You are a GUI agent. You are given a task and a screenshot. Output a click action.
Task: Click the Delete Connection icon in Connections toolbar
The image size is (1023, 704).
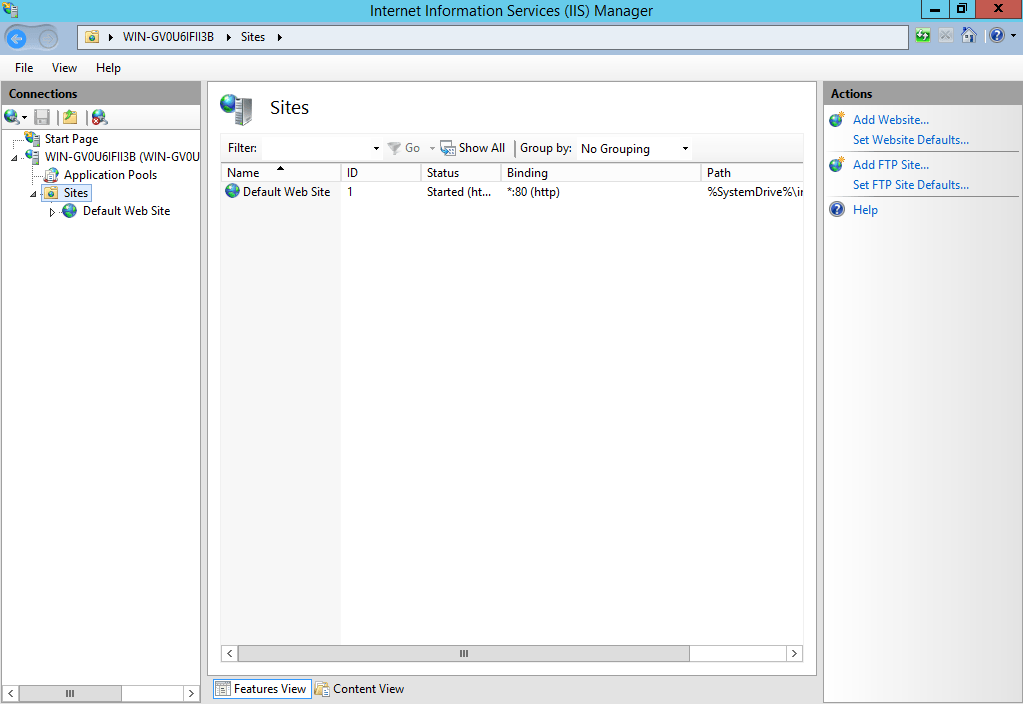(99, 117)
